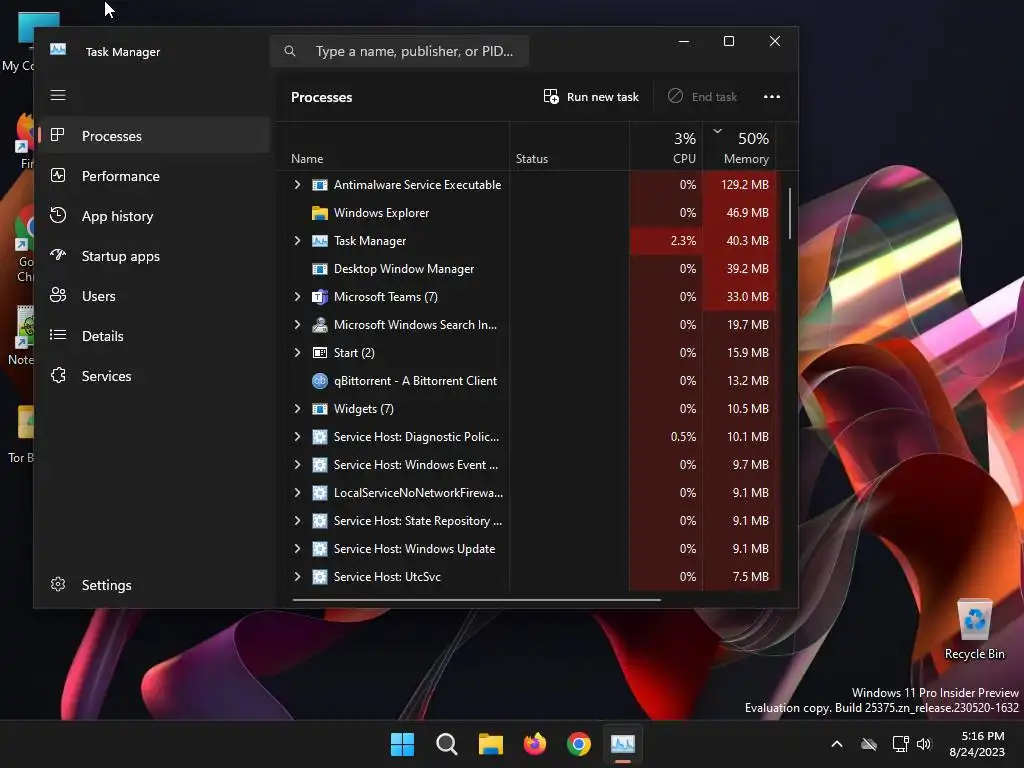Sort by the Status column header

[x=569, y=146]
